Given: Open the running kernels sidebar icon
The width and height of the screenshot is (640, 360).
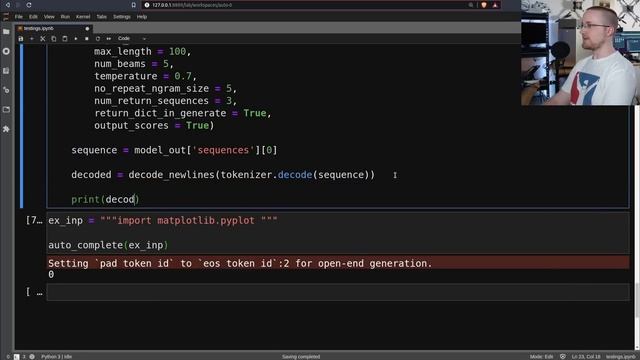Looking at the screenshot, I should [6, 51].
